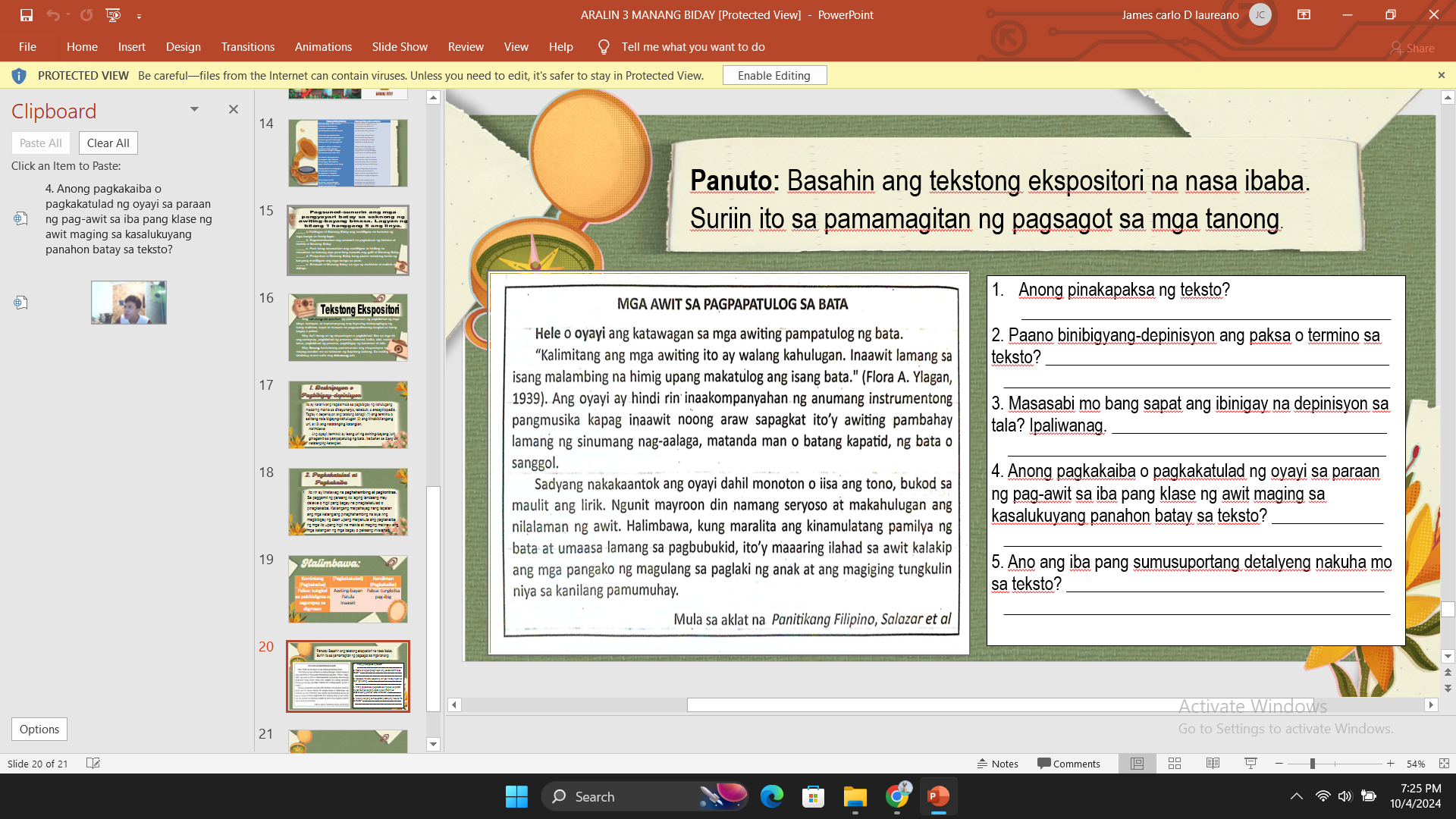Viewport: 1456px width, 819px height.
Task: Switch to the Home tab
Action: pyautogui.click(x=82, y=47)
